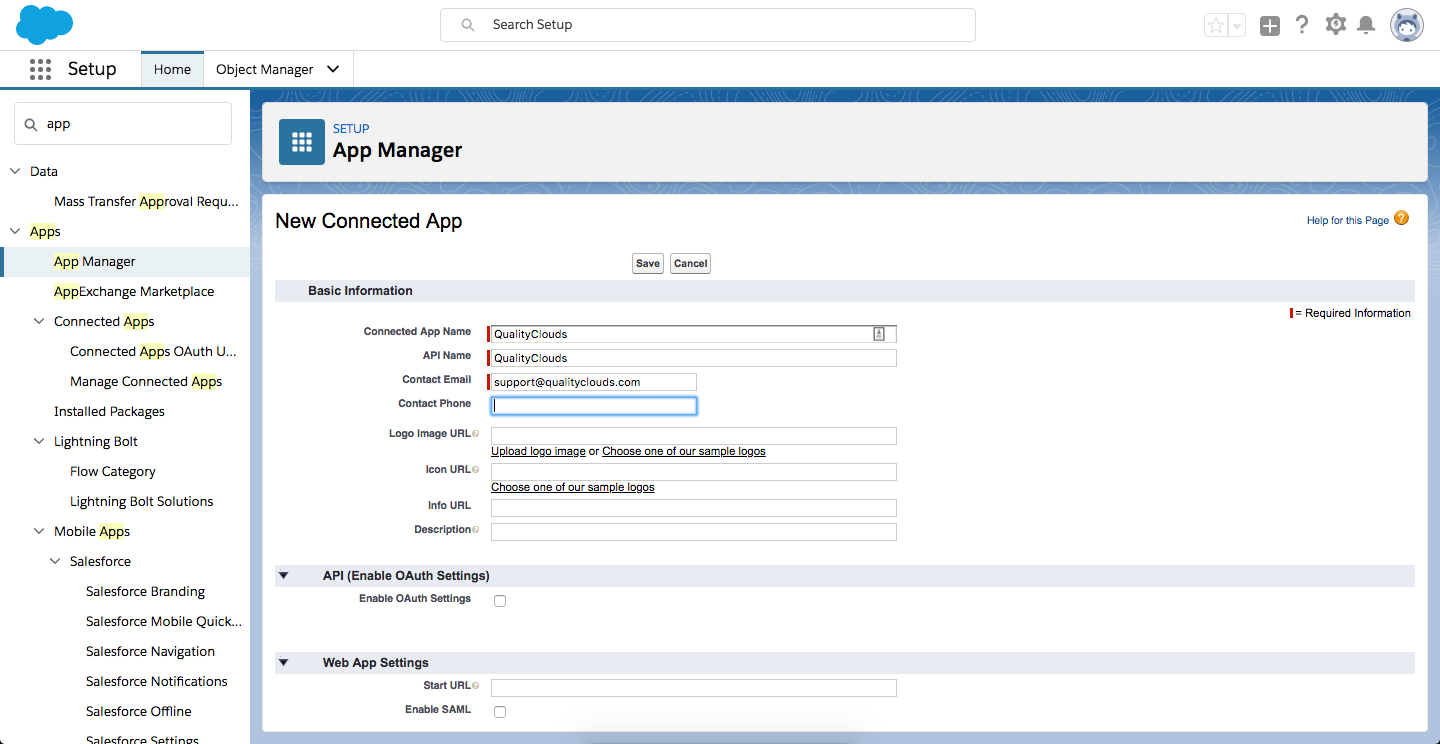Screen dimensions: 1440x744
Task: Collapse the API (Enable OAuth Settings) section
Action: click(283, 576)
